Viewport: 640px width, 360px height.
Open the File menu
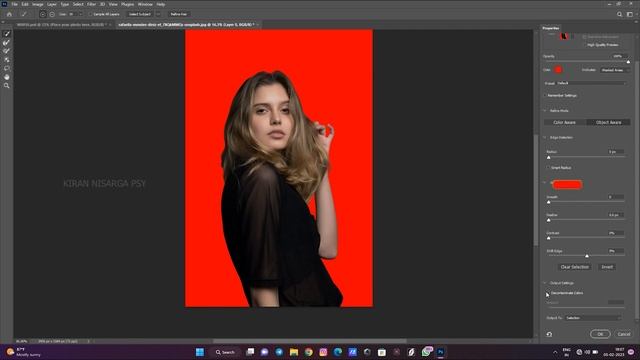click(14, 4)
